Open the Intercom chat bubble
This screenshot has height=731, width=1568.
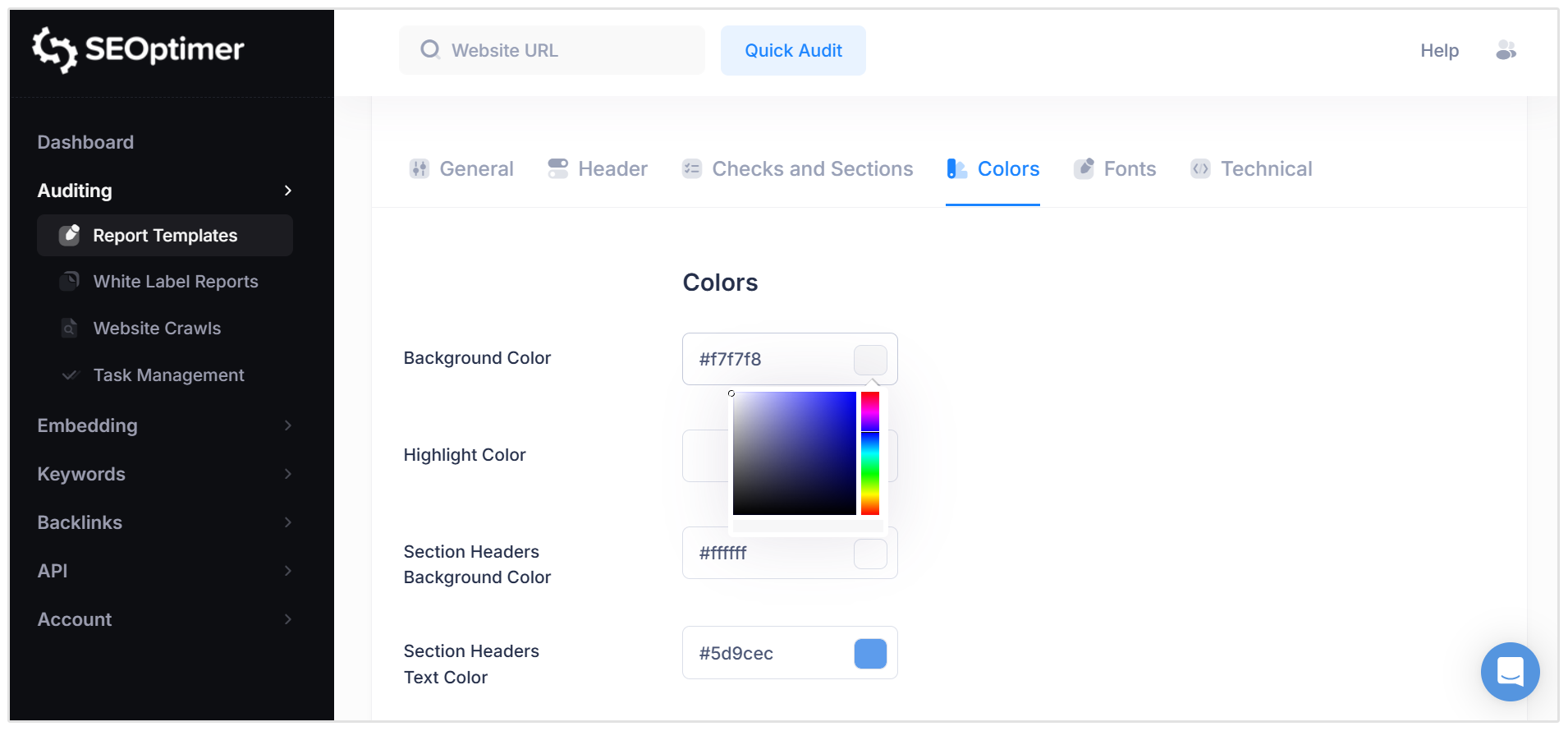pos(1510,672)
